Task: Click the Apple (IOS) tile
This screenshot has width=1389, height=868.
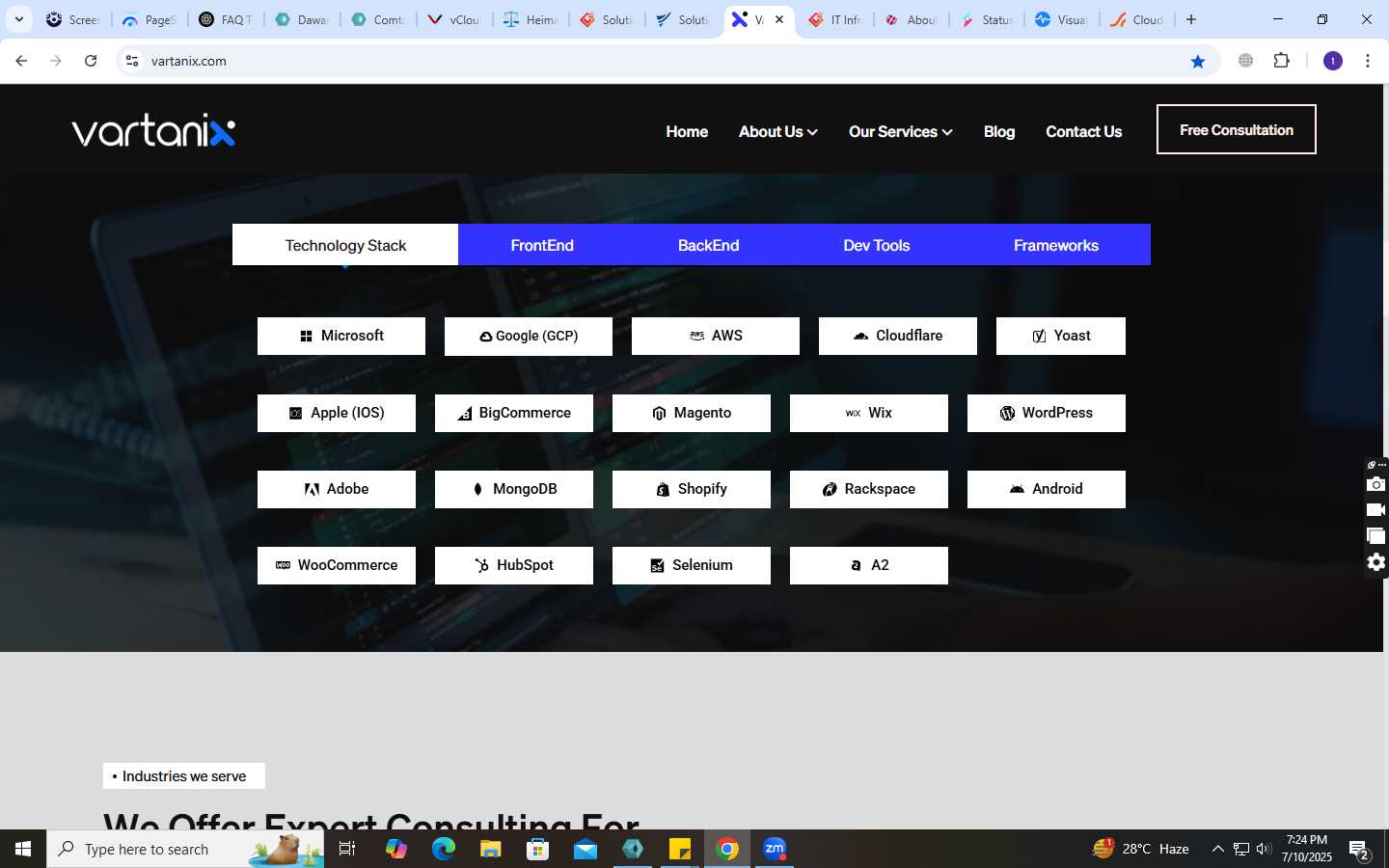Action: click(x=337, y=413)
